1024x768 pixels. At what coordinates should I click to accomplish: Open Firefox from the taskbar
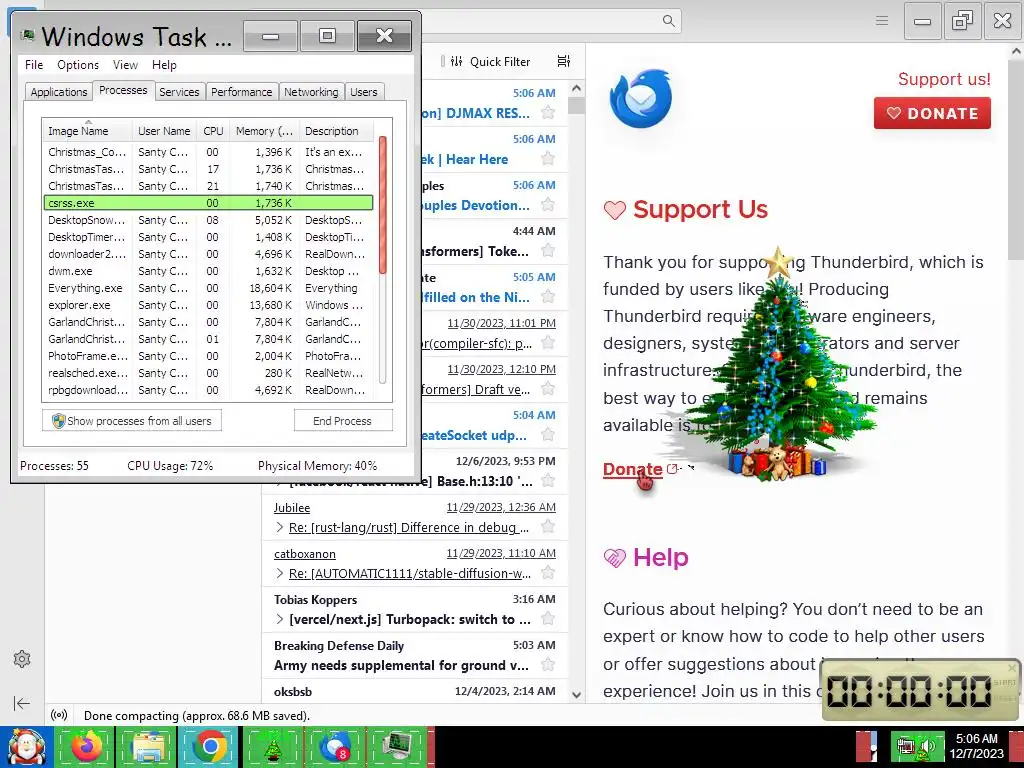point(87,746)
